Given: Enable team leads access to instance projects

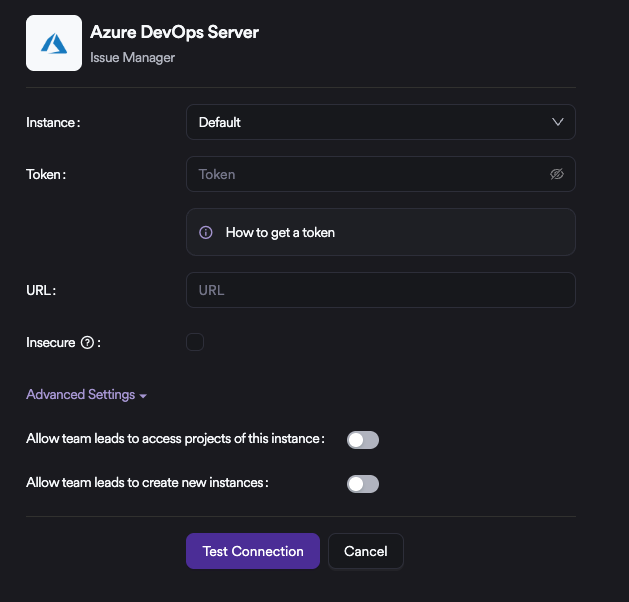Looking at the screenshot, I should pos(363,440).
